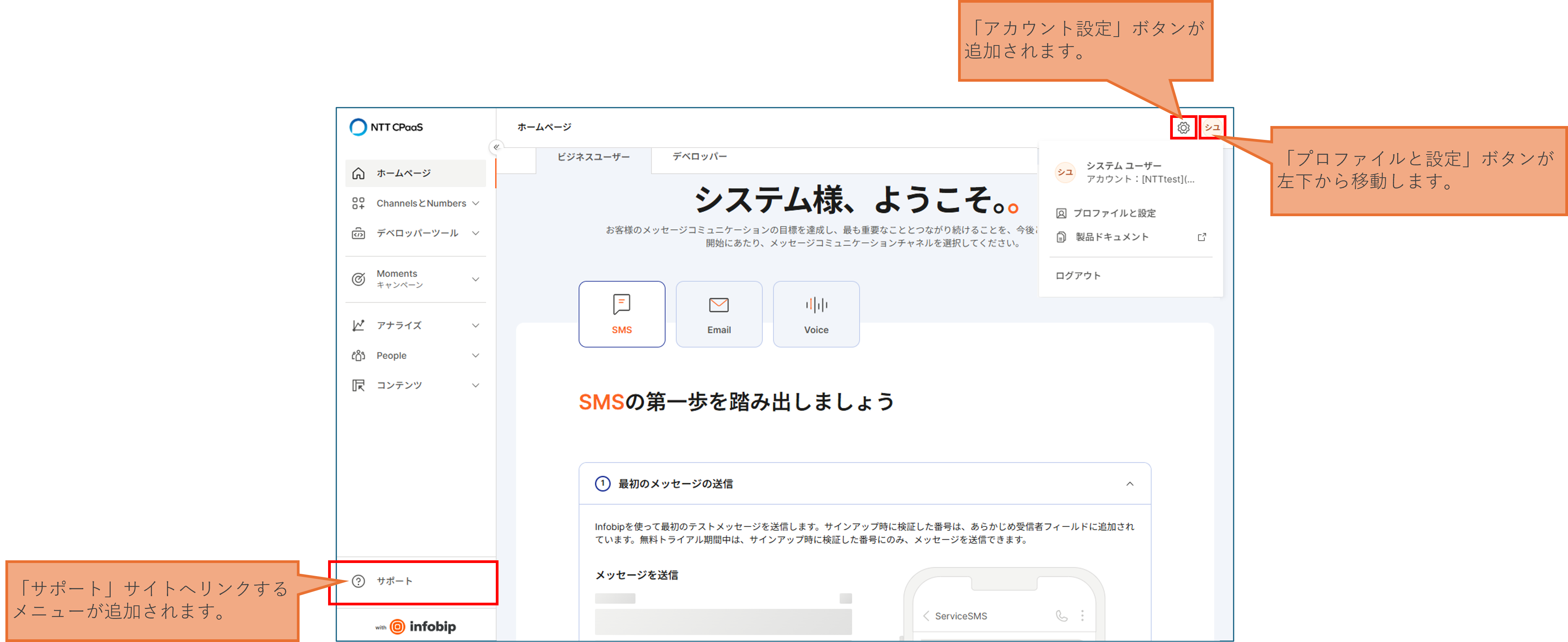Select the Email channel card

719,314
